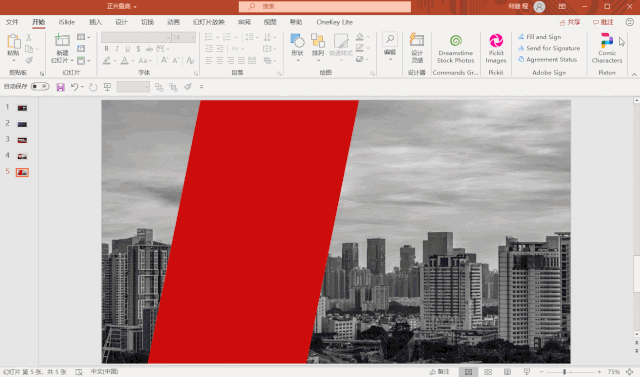Click Fill and Sign
The image size is (640, 377).
click(x=540, y=37)
